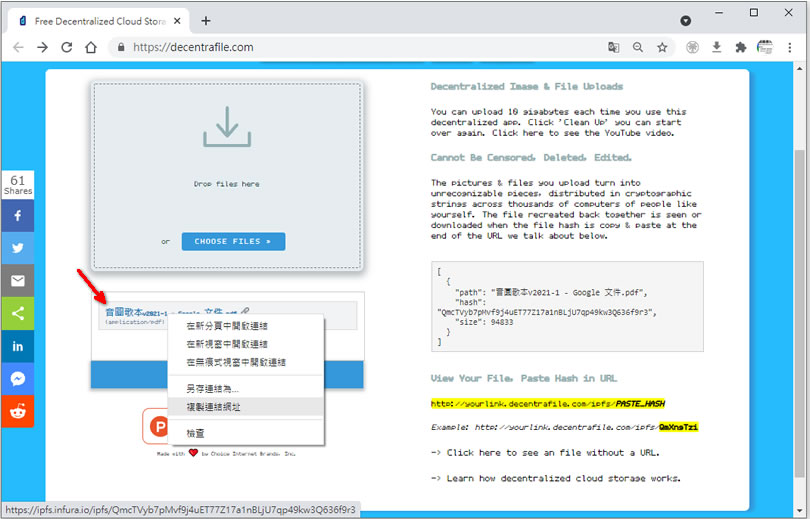Open a new browser tab
This screenshot has width=810, height=519.
tap(206, 21)
